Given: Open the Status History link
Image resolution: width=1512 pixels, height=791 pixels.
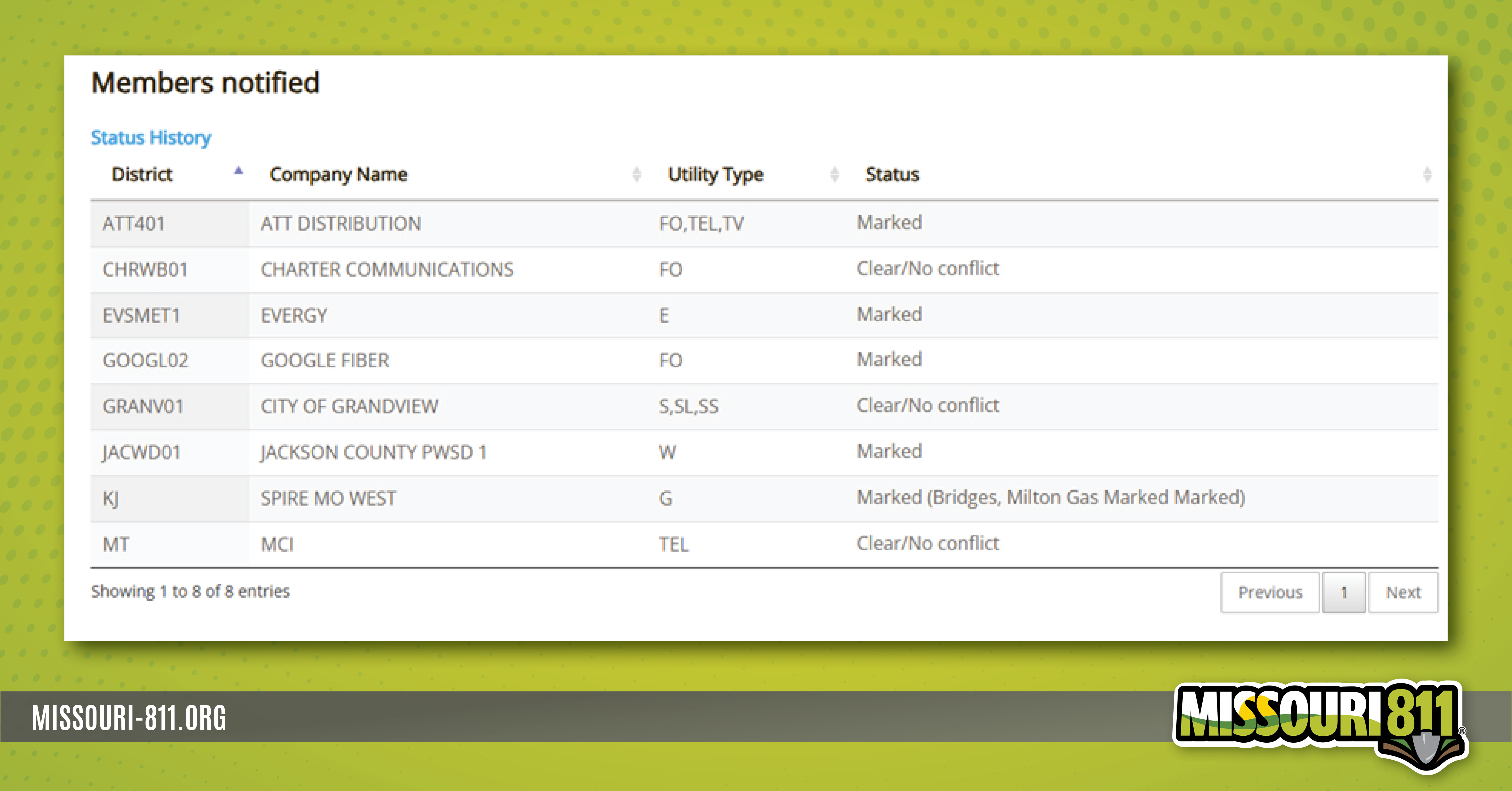Looking at the screenshot, I should 151,137.
